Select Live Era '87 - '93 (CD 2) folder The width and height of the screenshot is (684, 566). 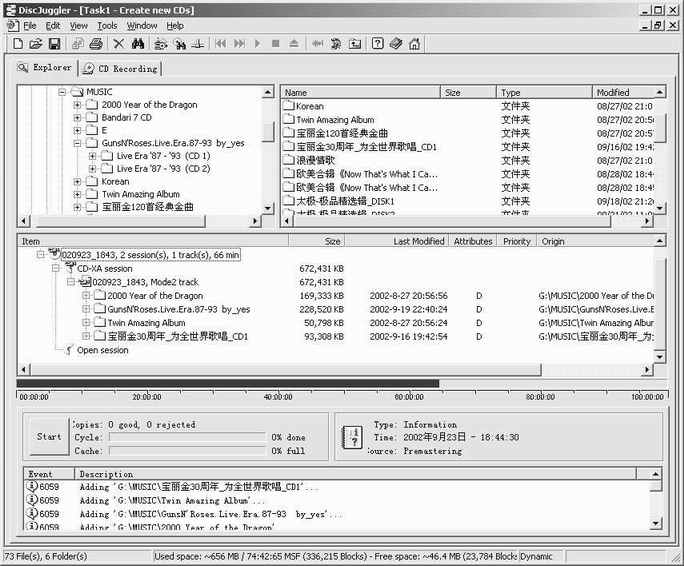pos(163,168)
